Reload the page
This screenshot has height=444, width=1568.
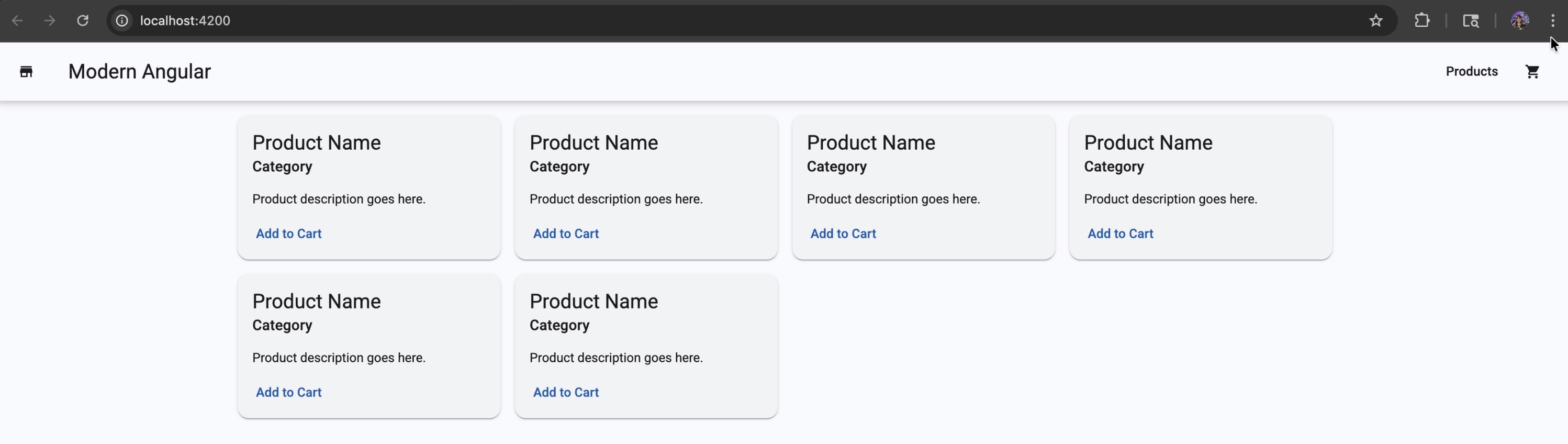coord(83,21)
